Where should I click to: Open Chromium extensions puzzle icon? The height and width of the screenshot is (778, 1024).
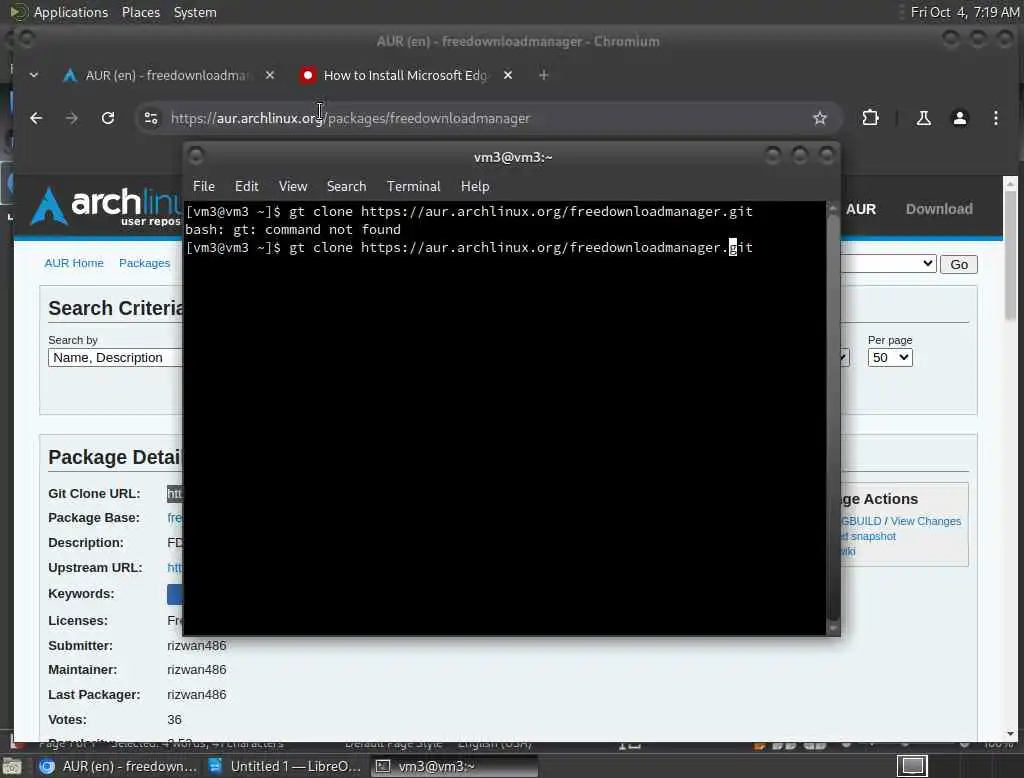coord(870,118)
